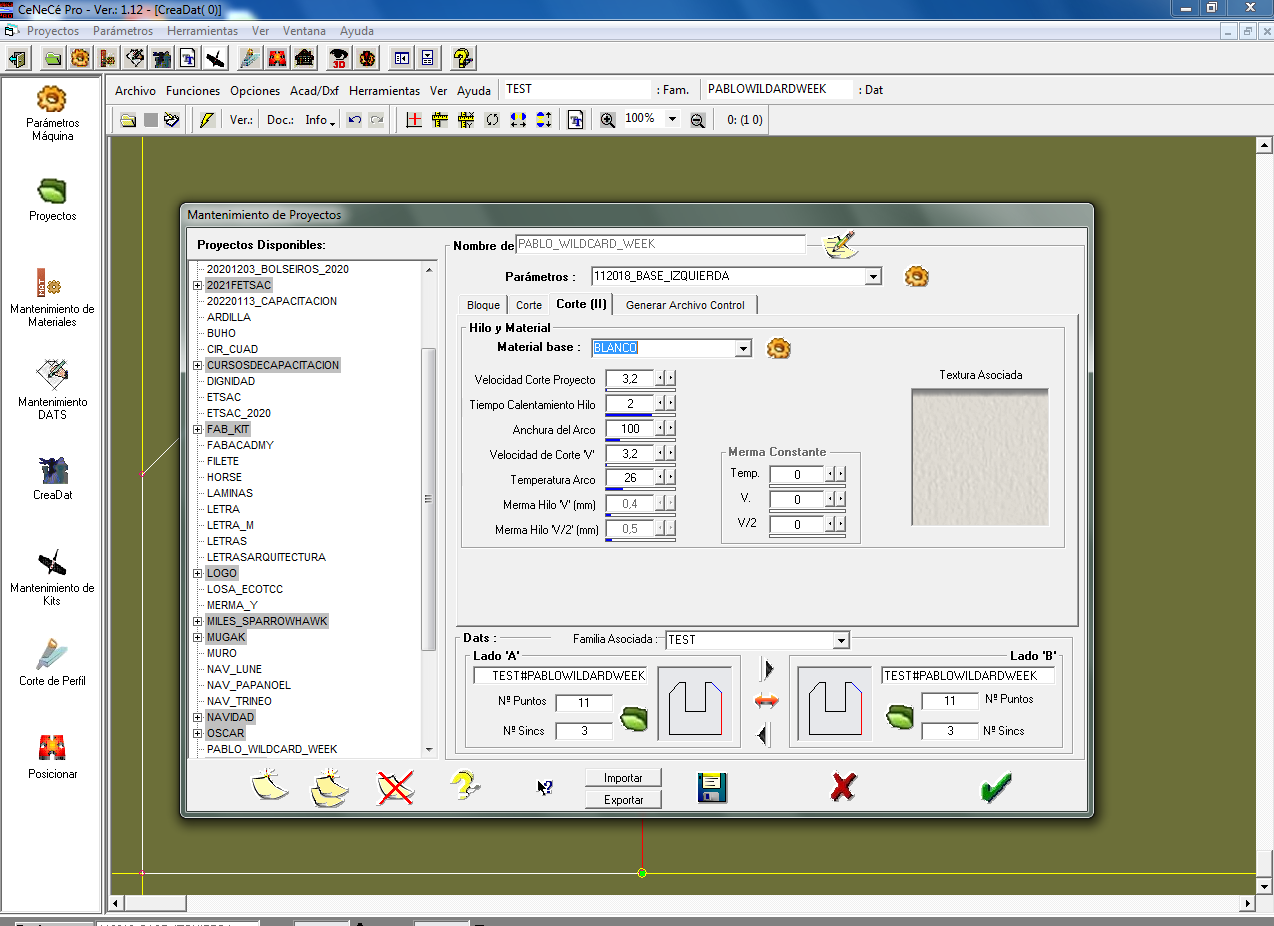Viewport: 1274px width, 926px height.
Task: Click the house icon in top toolbar
Action: pyautogui.click(x=305, y=58)
